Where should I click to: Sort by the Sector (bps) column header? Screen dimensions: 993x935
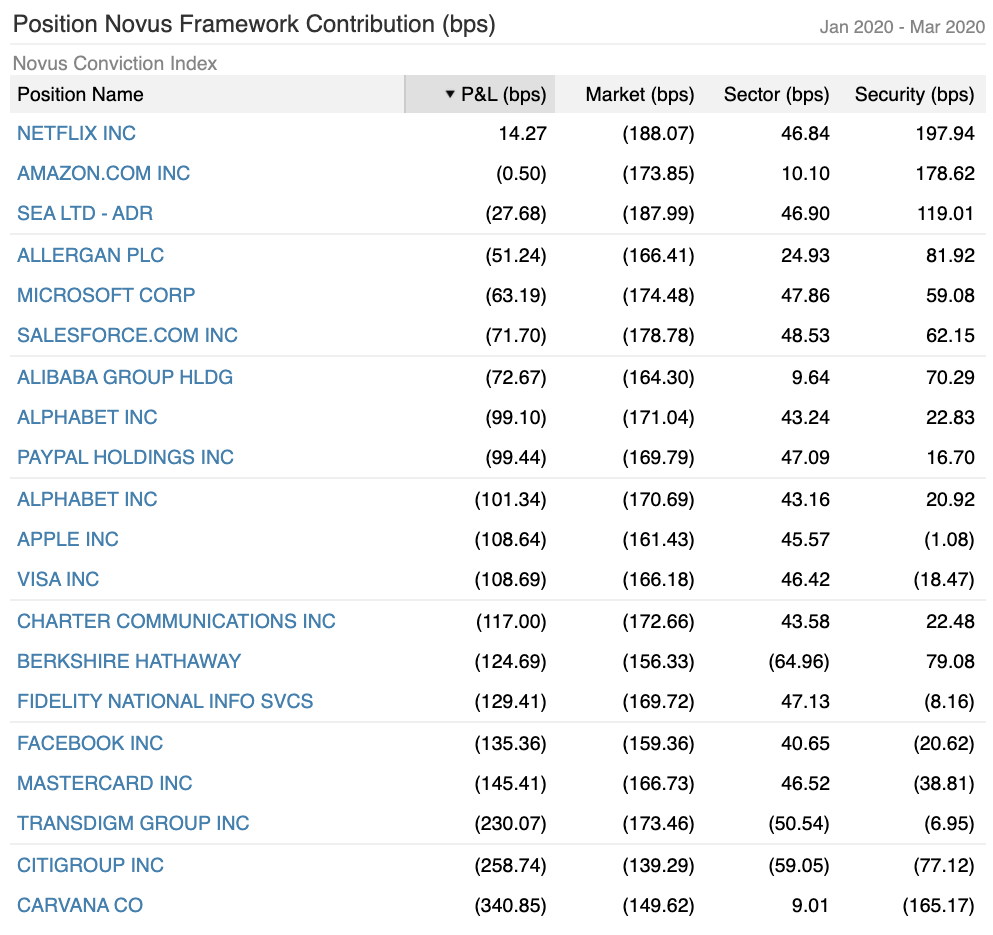coord(776,94)
